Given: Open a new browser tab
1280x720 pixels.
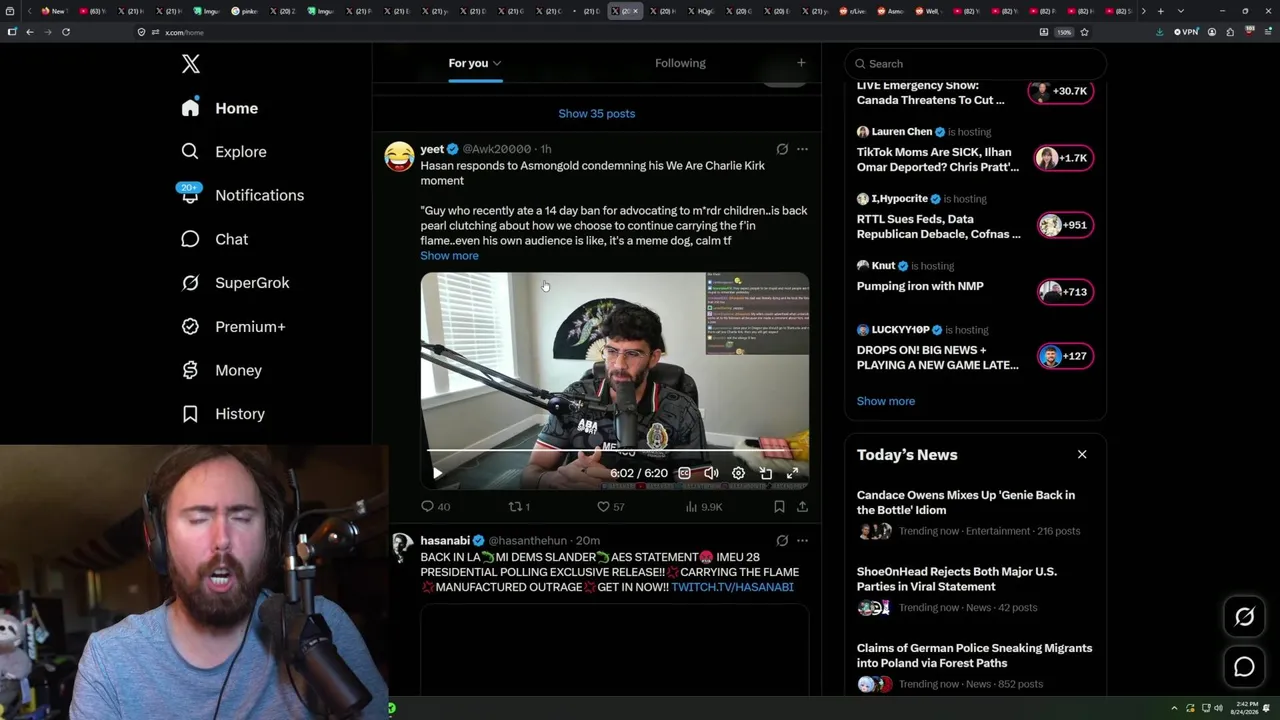Looking at the screenshot, I should click(x=1160, y=11).
